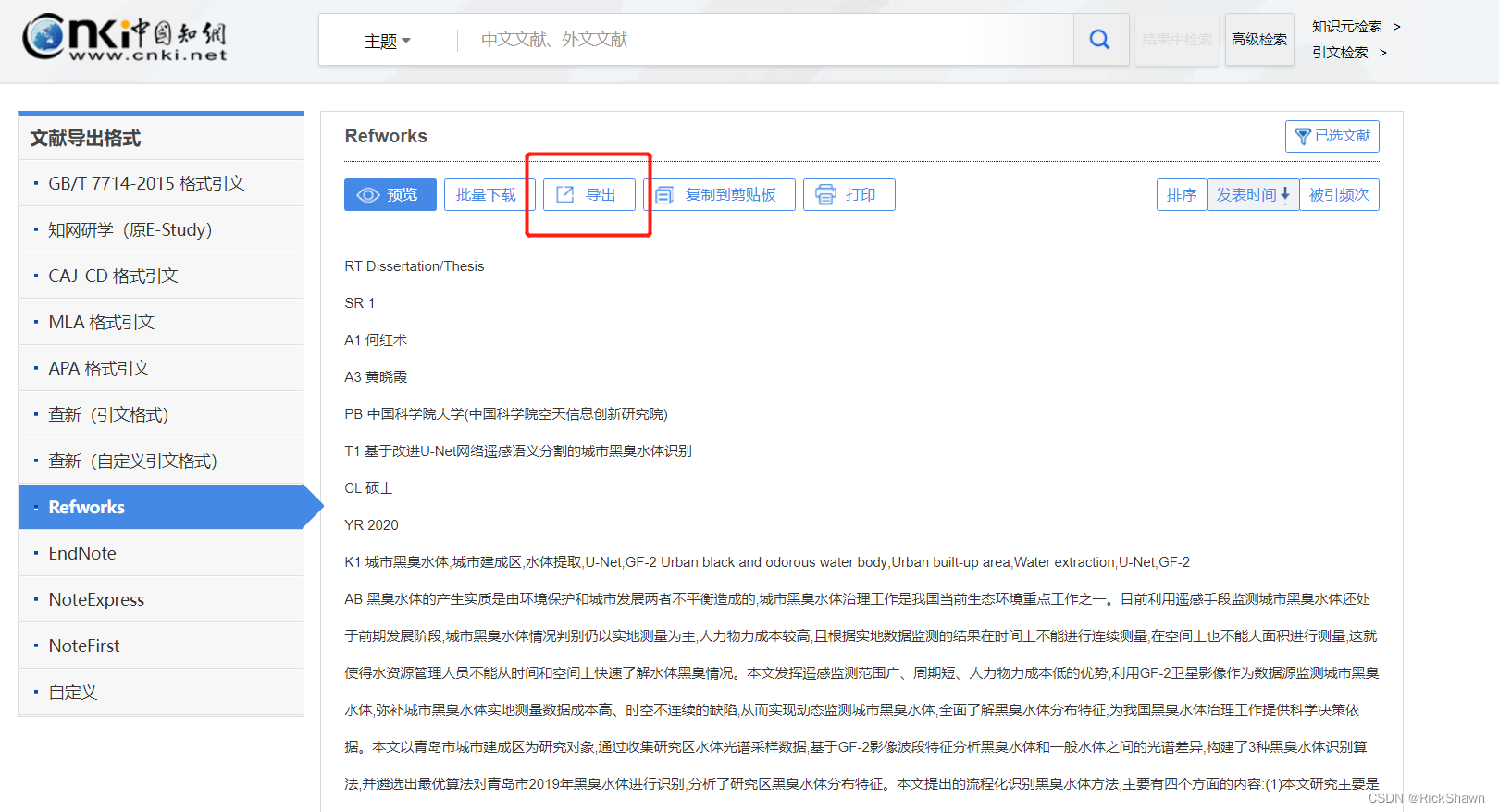1499x812 pixels.
Task: Click the 'YR 2020' line
Action: click(372, 525)
